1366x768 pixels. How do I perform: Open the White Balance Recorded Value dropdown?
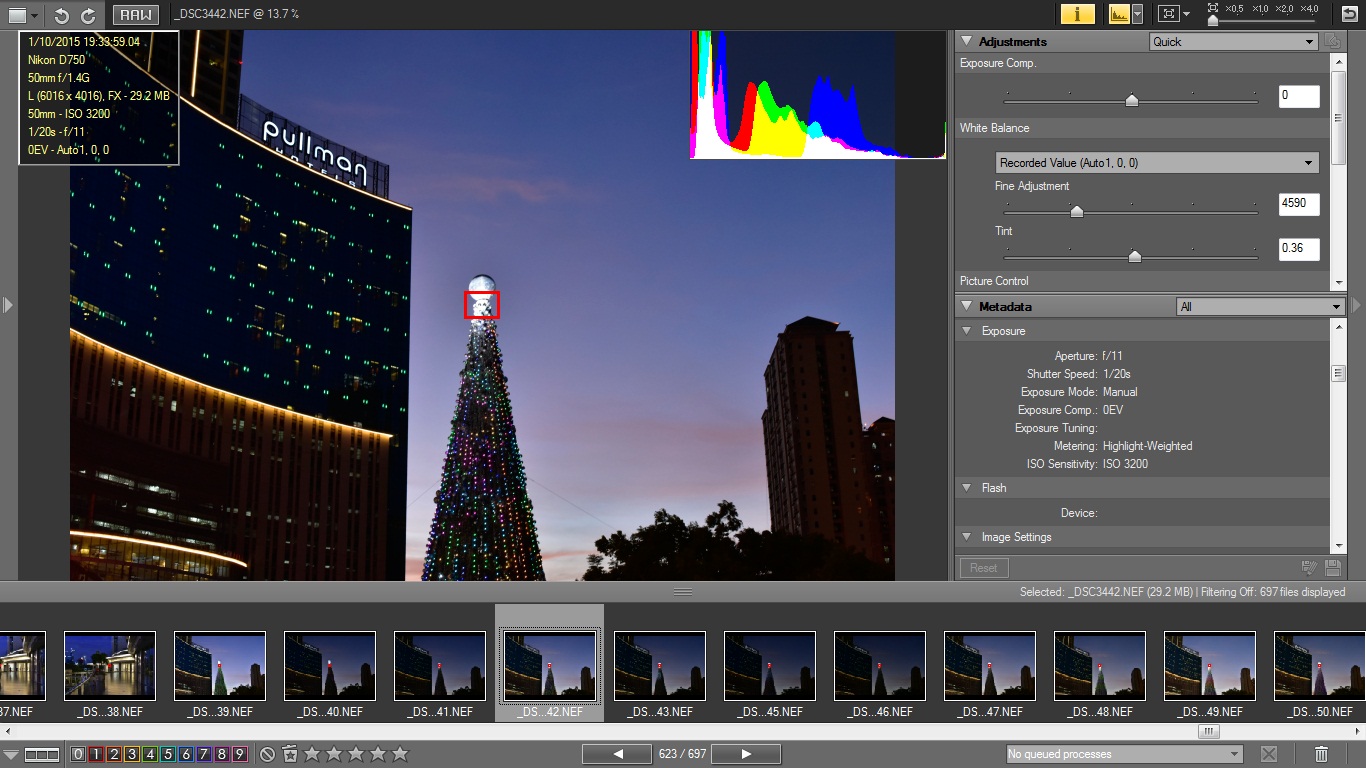pos(1157,163)
